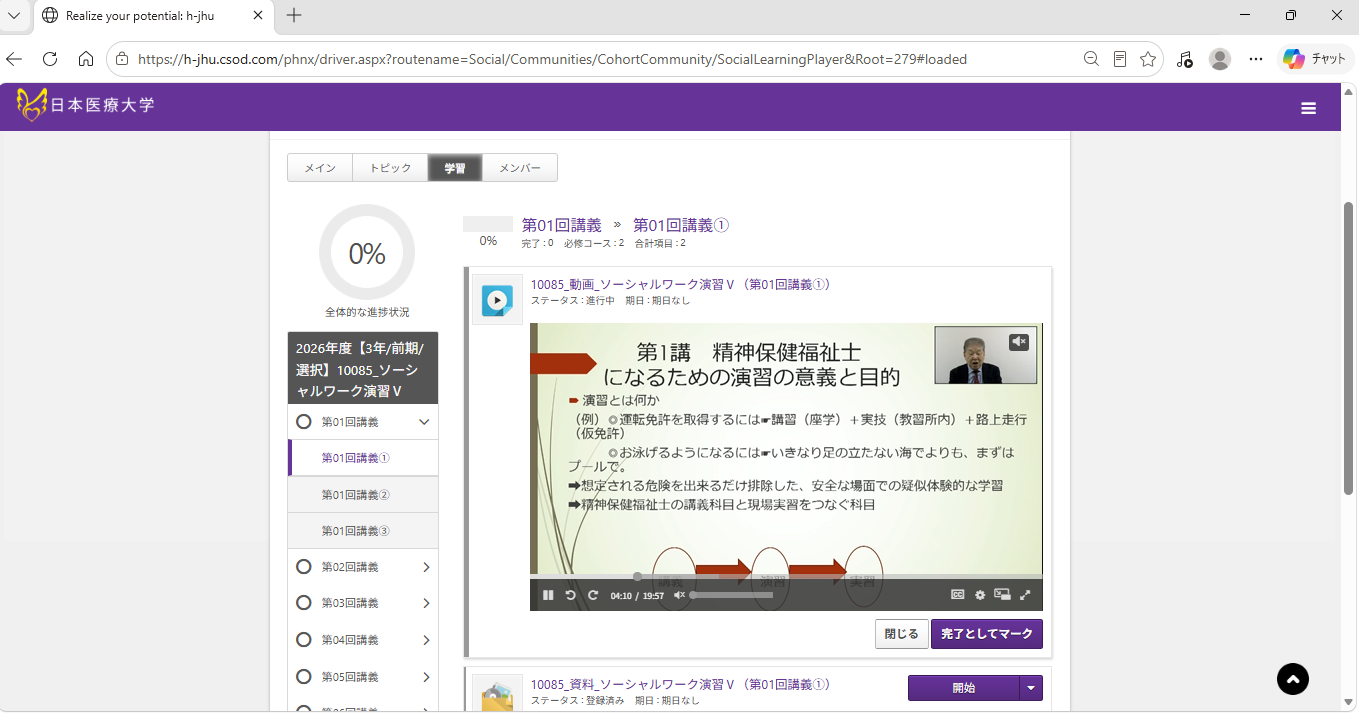1359x715 pixels.
Task: Open the browser three-dots settings menu
Action: [1256, 59]
